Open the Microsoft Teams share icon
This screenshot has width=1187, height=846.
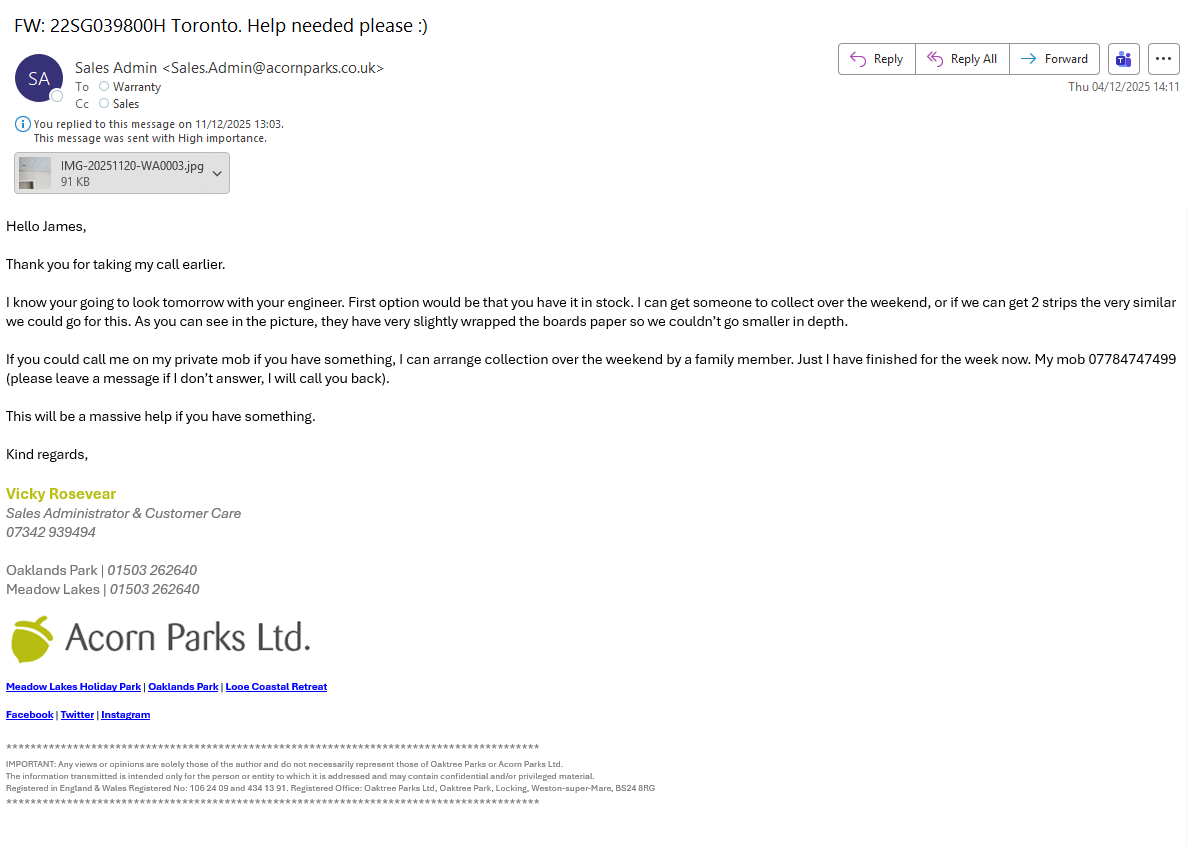coord(1123,59)
